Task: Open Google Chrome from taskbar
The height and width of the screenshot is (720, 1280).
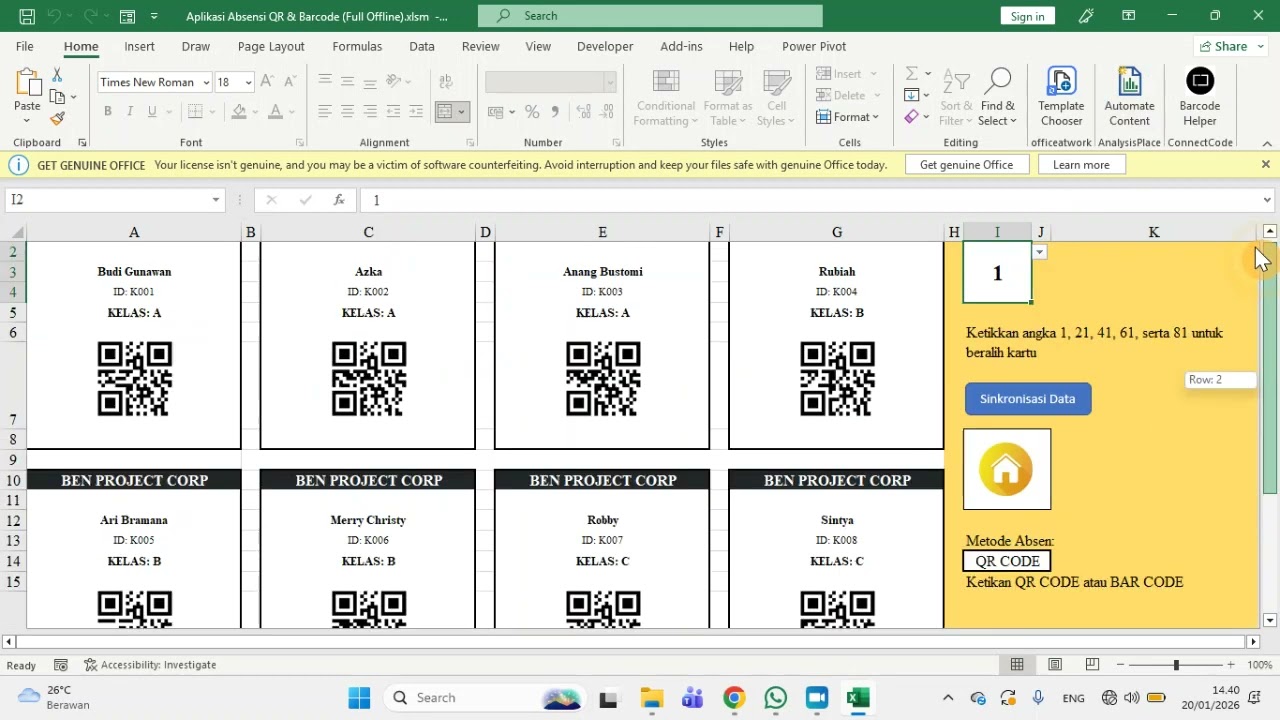Action: [734, 698]
